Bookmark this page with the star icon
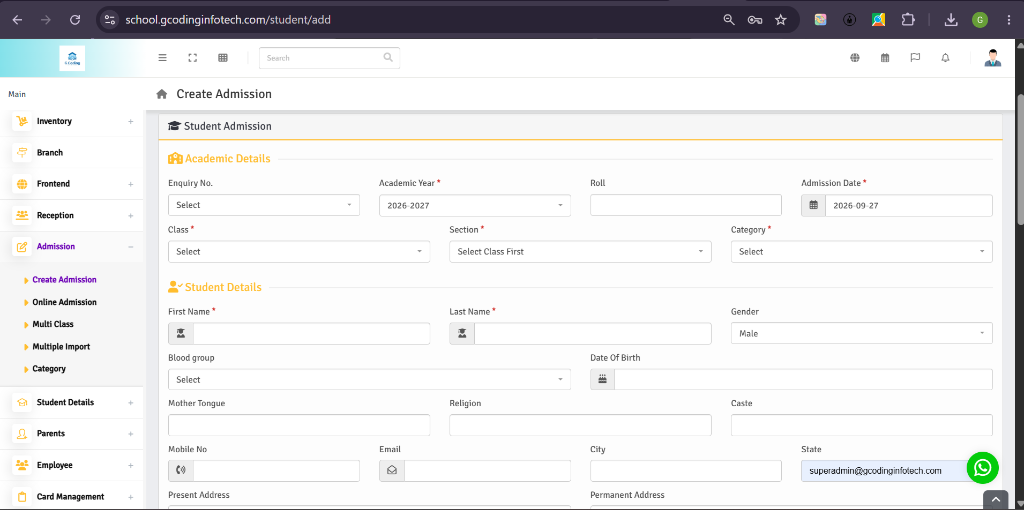The image size is (1024, 510). (780, 20)
